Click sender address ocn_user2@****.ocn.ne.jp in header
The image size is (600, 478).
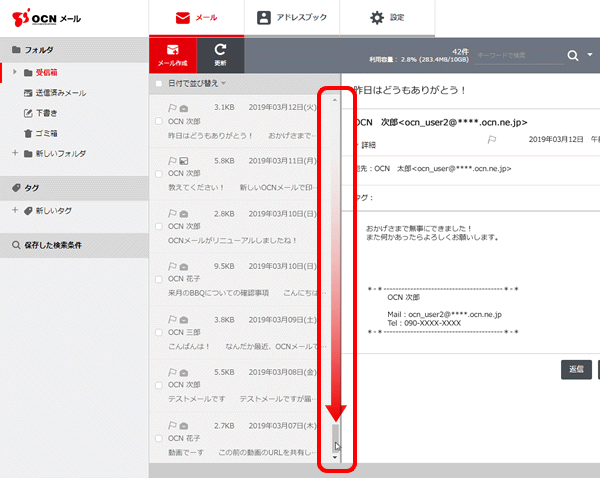coord(463,122)
